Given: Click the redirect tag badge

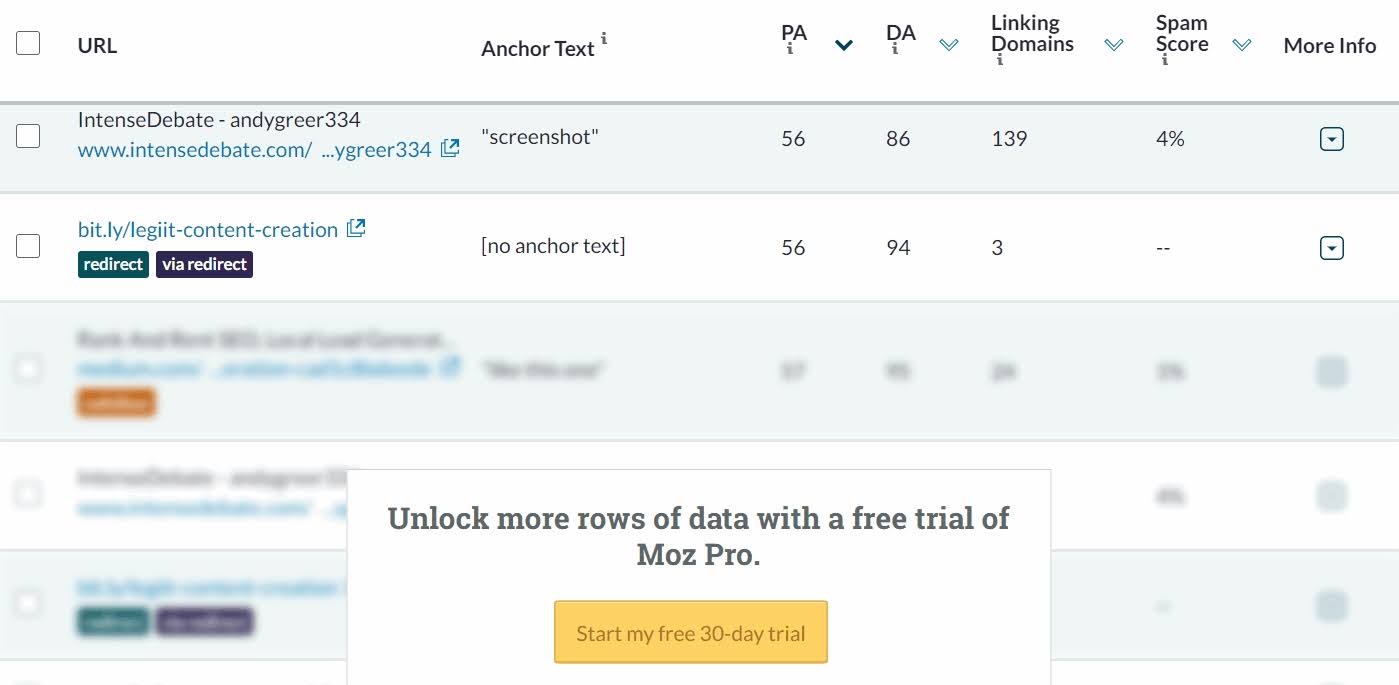Looking at the screenshot, I should tap(113, 264).
